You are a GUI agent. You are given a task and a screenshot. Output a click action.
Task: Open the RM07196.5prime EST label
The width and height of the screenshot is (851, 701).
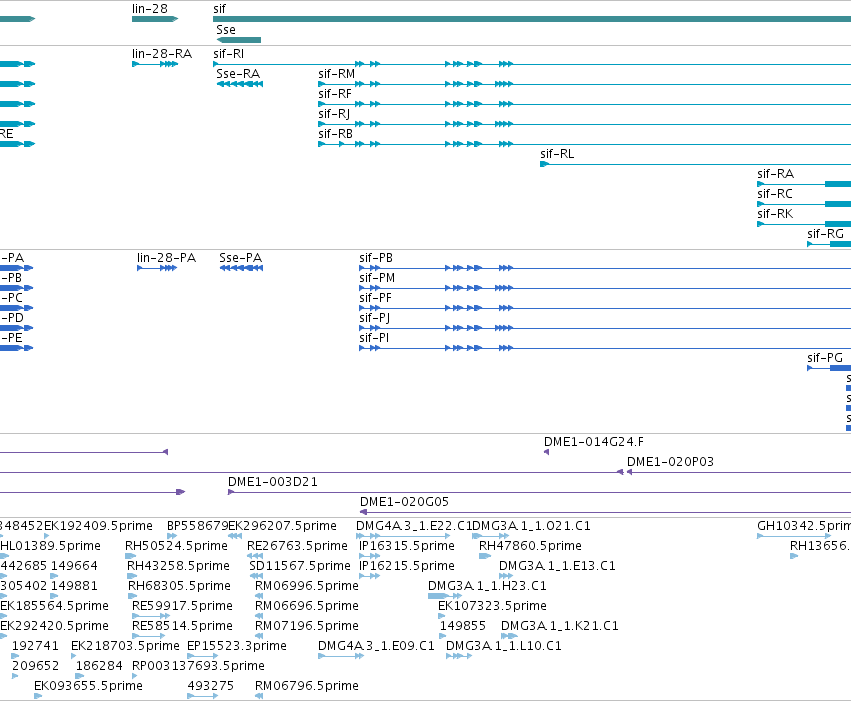[307, 626]
